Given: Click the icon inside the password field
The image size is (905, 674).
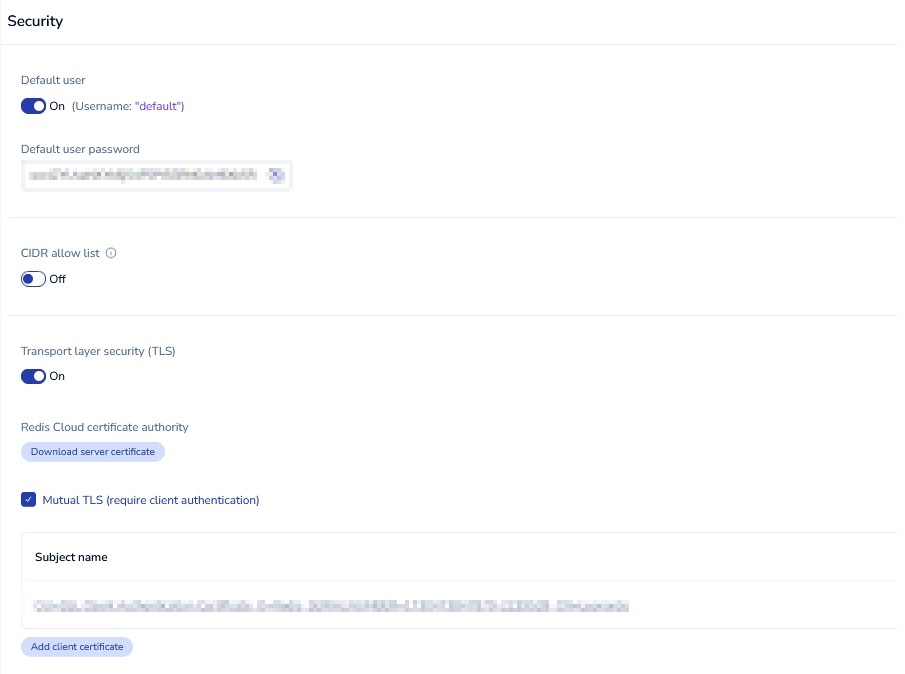Looking at the screenshot, I should 276,176.
